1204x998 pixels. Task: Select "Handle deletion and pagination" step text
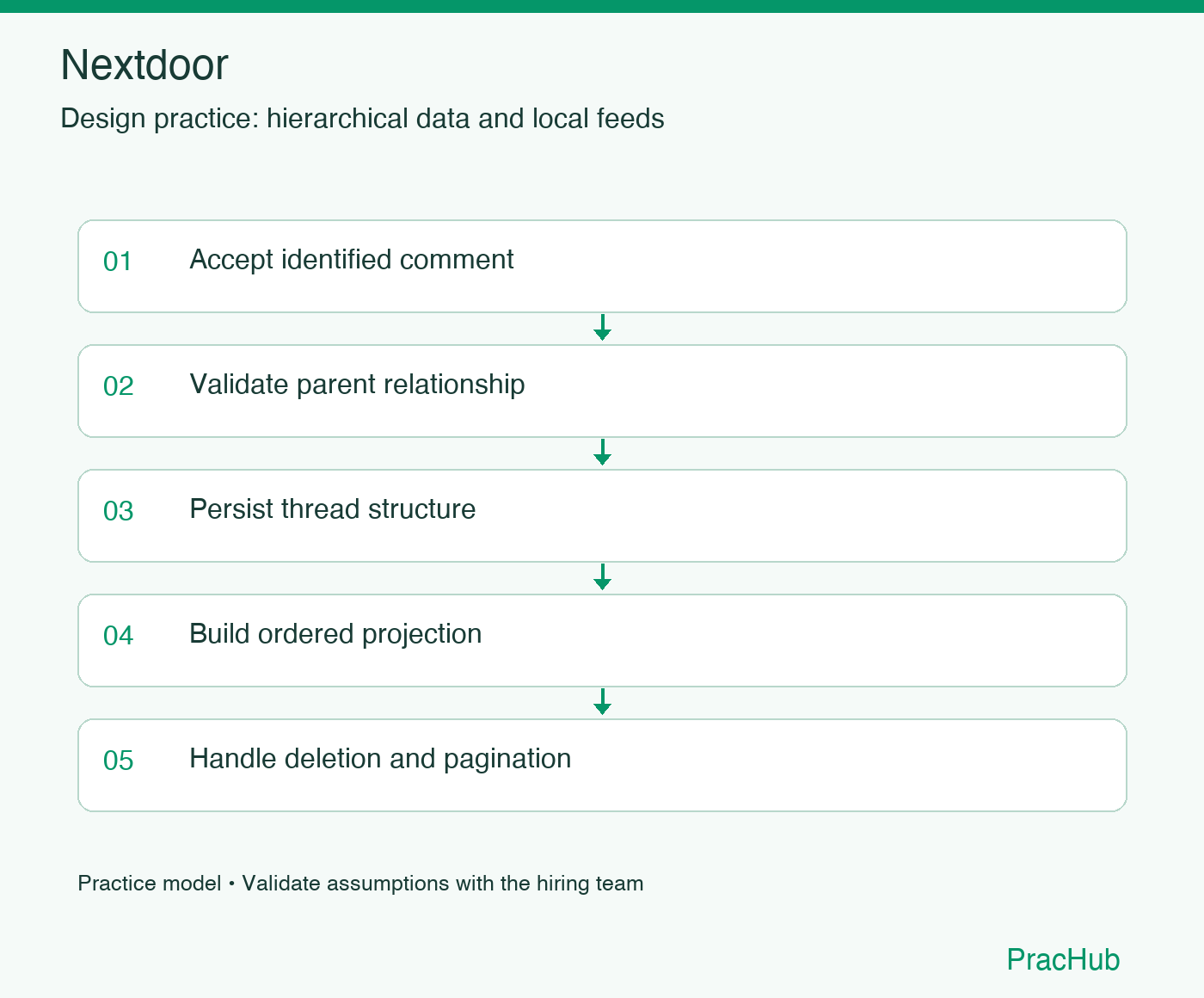380,759
